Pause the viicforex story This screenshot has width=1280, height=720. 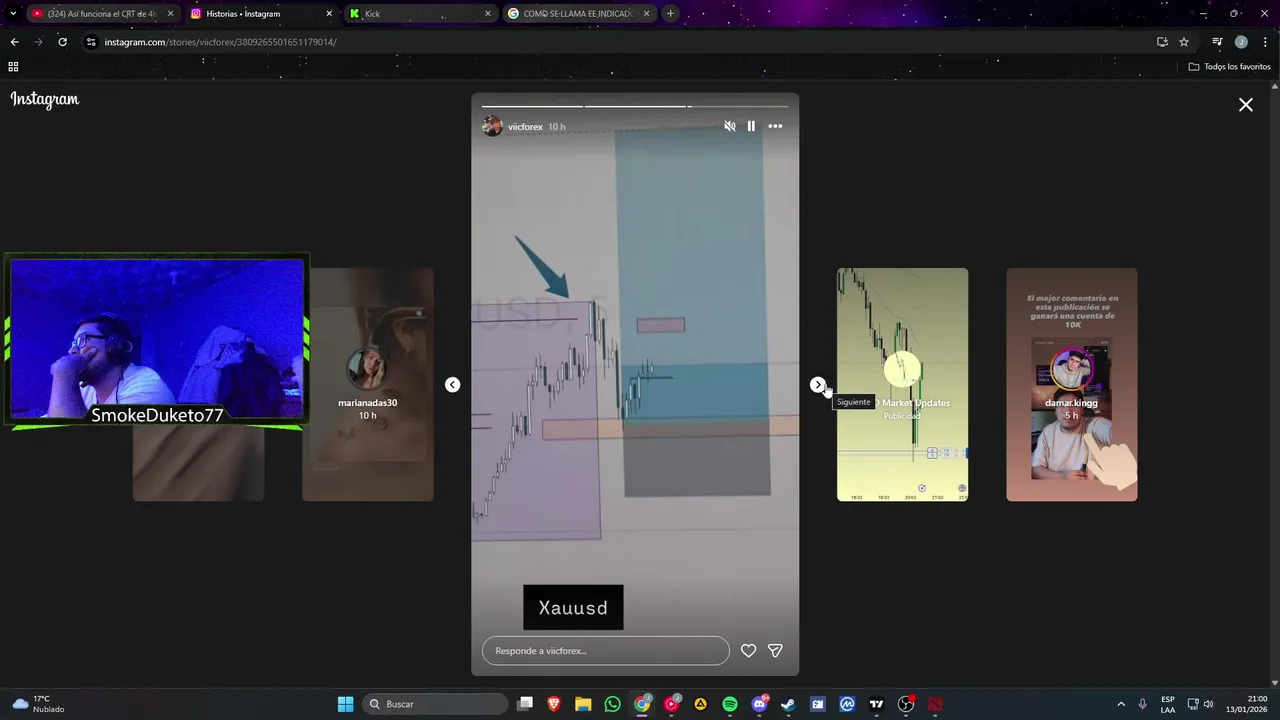pos(751,126)
